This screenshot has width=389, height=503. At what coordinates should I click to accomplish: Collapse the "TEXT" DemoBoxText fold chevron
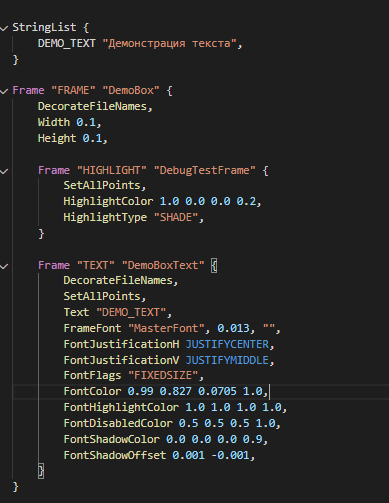coord(4,266)
